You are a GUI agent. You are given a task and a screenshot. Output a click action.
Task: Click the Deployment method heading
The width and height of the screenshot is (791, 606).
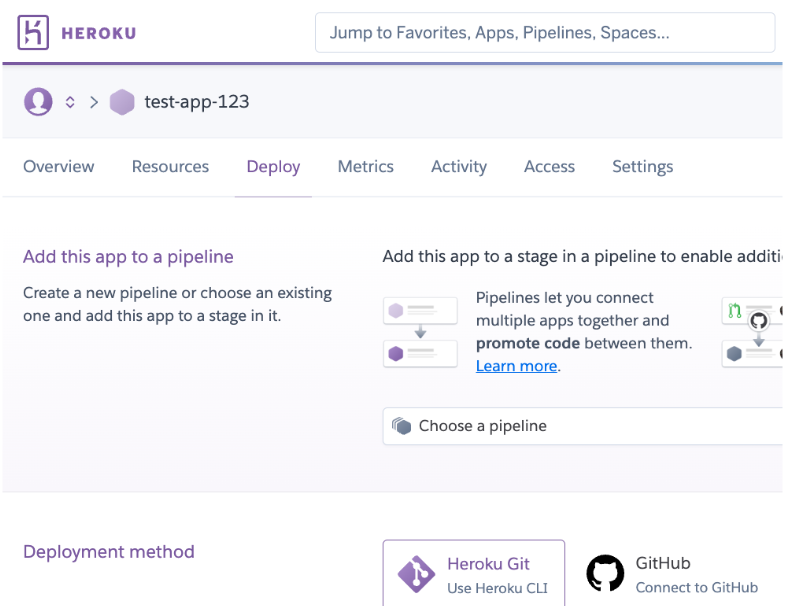click(108, 552)
